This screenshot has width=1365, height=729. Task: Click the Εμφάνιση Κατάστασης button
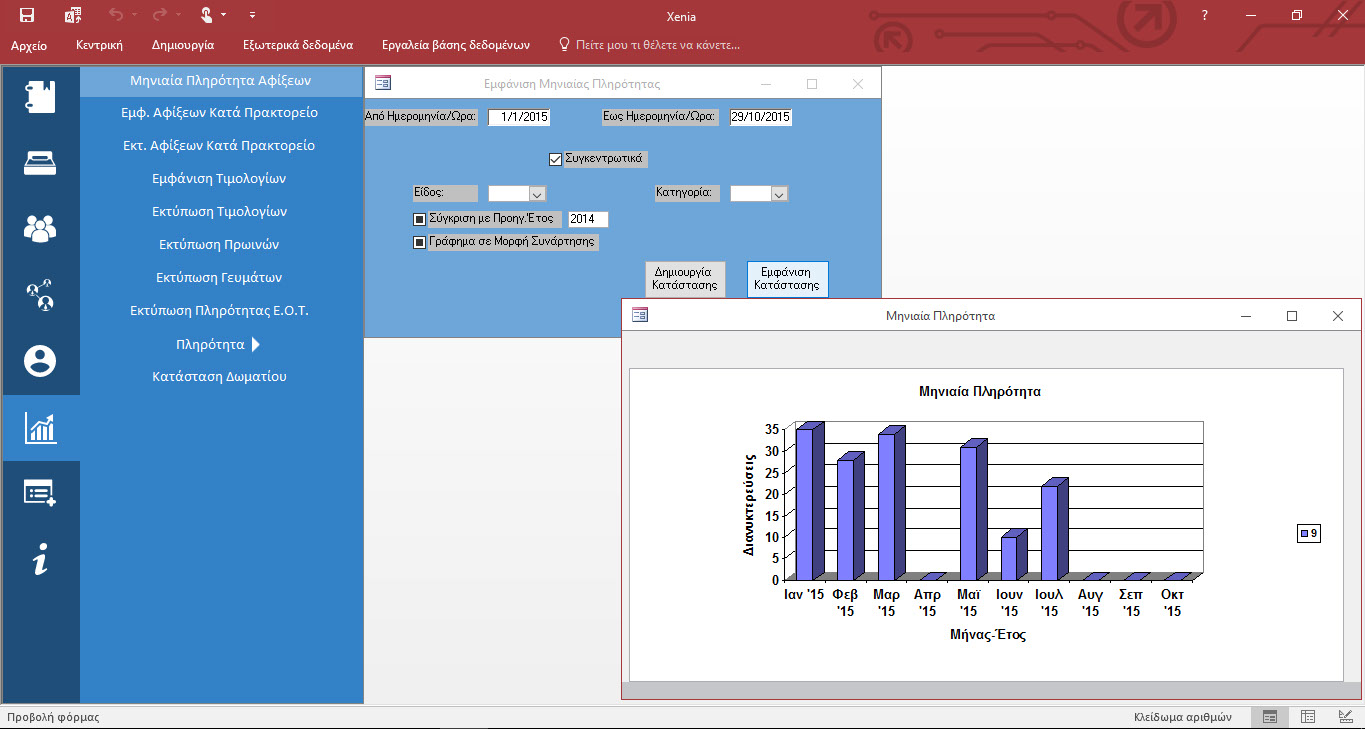tap(787, 278)
